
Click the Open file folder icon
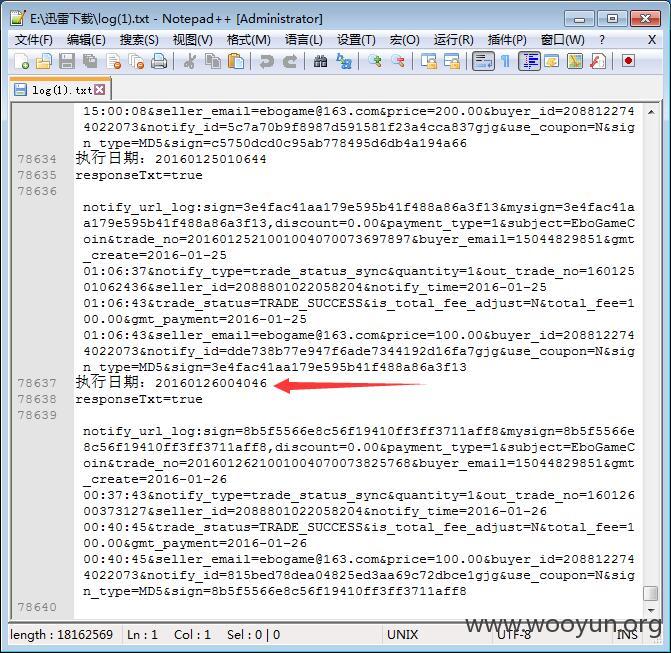(x=44, y=62)
